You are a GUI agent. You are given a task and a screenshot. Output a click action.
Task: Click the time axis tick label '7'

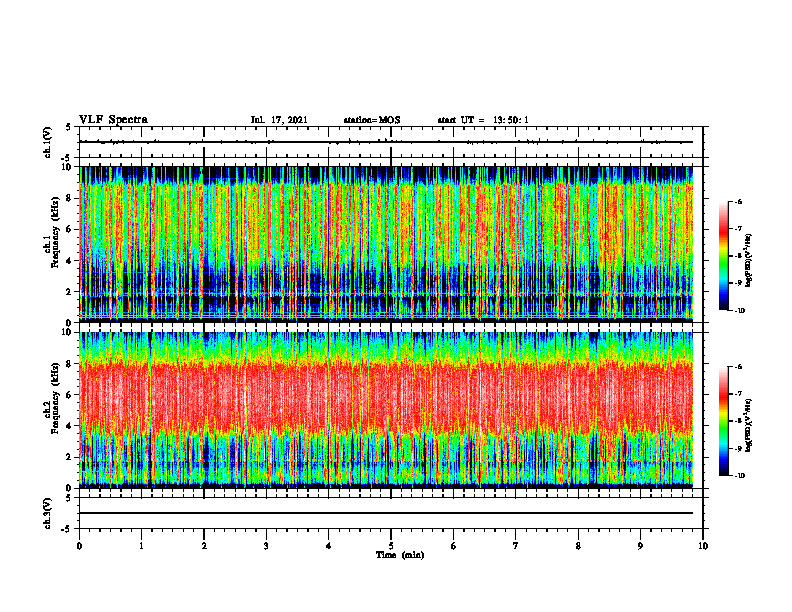click(516, 546)
